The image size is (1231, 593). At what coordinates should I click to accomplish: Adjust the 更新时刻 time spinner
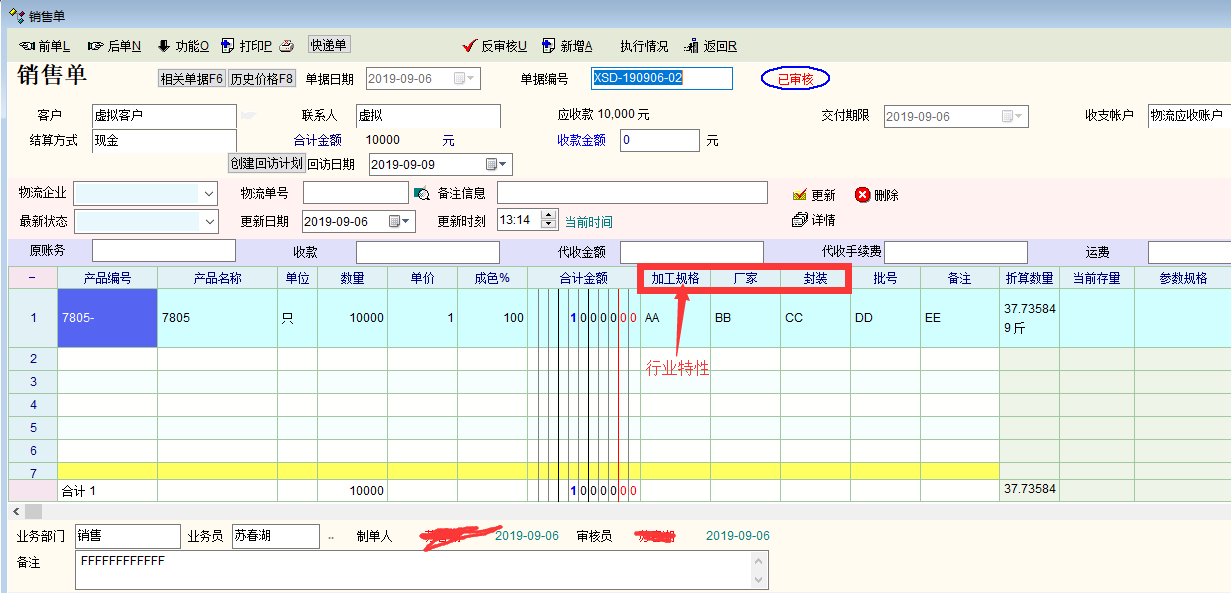tap(548, 220)
